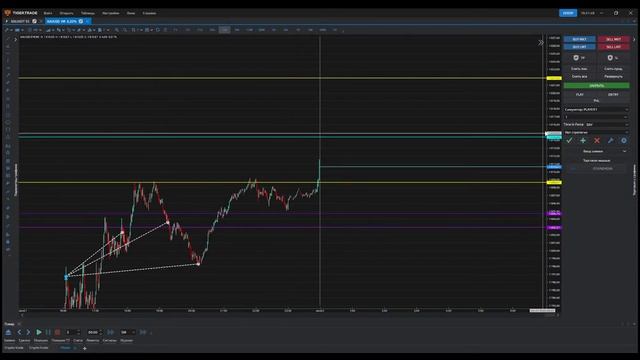The image size is (640, 360).
Task: Add a workspace with the plus icon
Action: [x=84, y=349]
